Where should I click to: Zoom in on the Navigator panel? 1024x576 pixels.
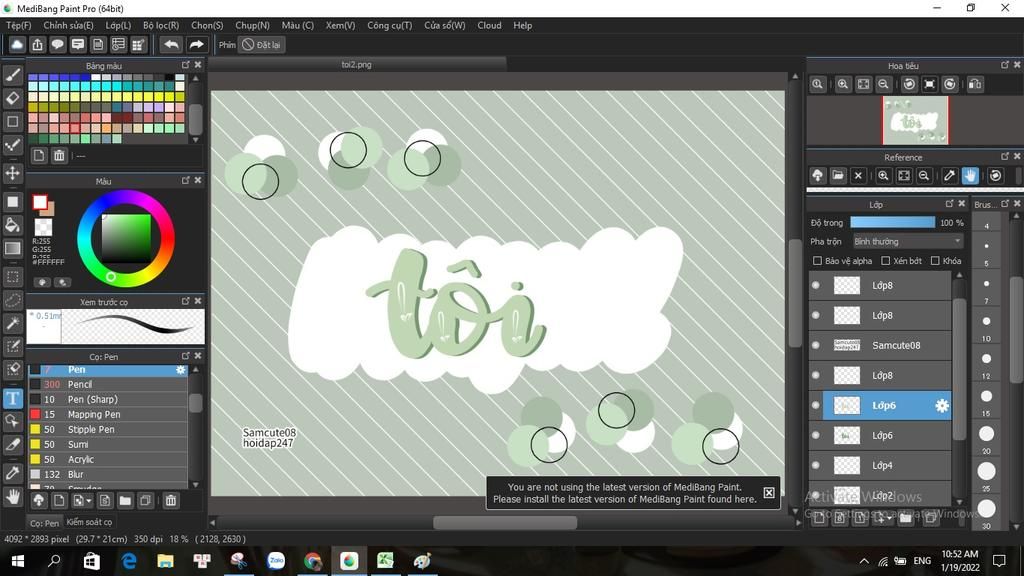(x=843, y=84)
